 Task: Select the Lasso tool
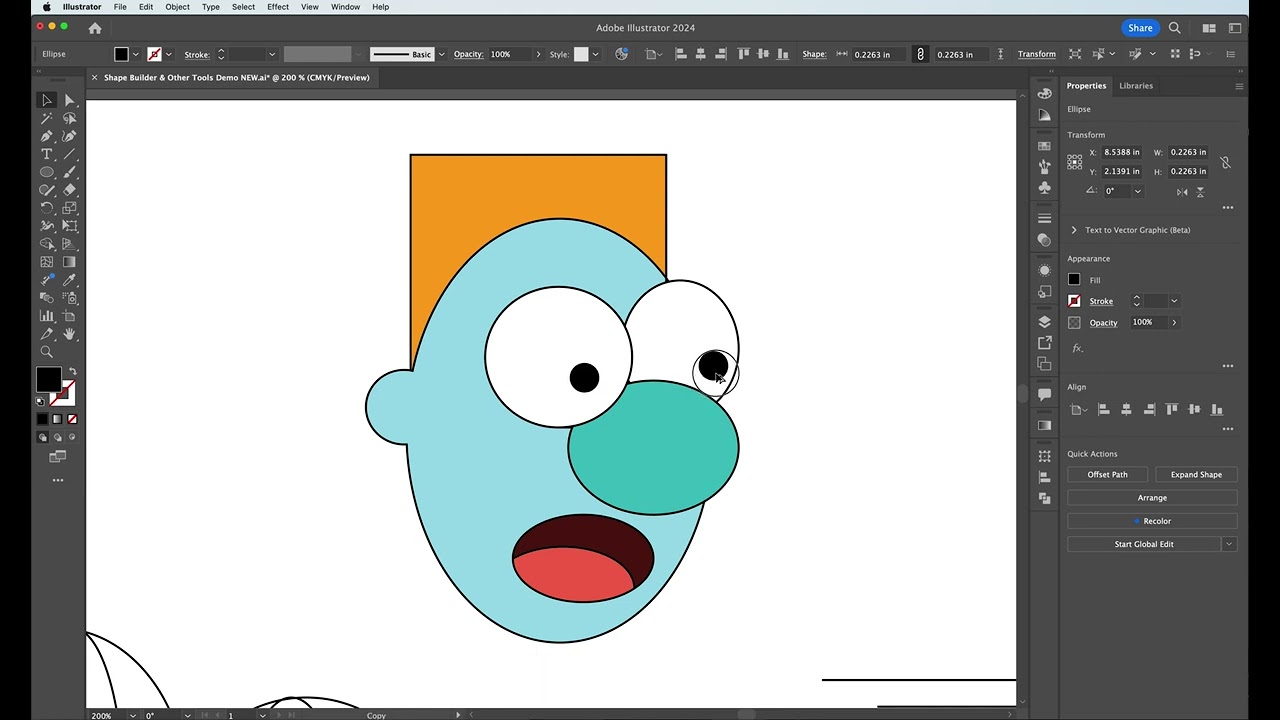coord(70,118)
